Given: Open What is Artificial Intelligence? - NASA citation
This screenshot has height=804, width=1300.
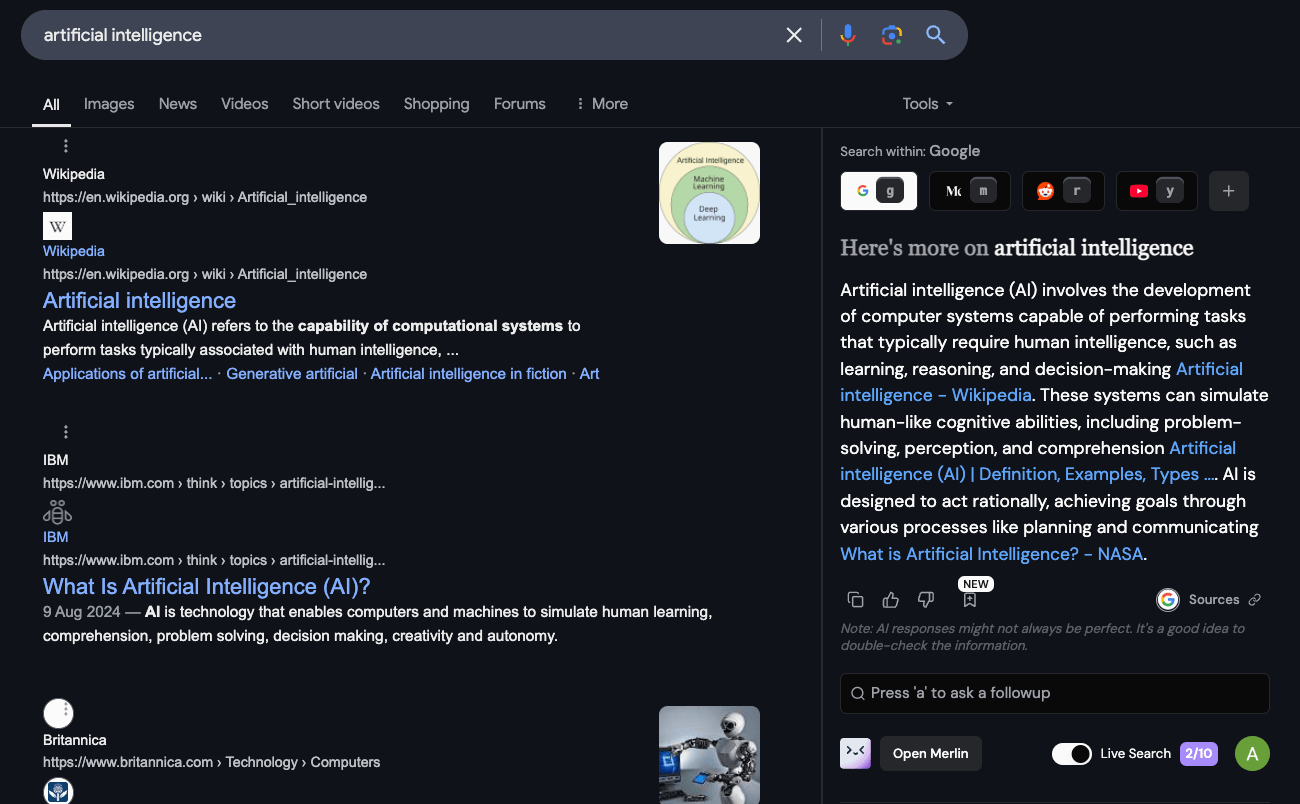Looking at the screenshot, I should pos(991,554).
